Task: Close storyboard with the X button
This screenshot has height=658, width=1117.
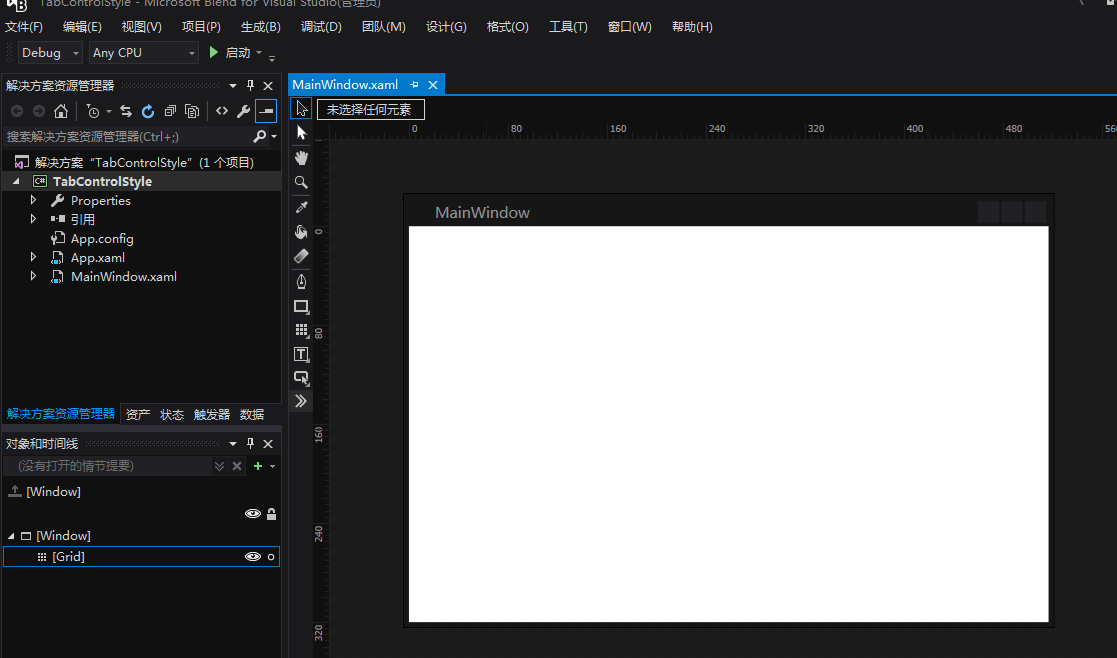Action: 237,466
